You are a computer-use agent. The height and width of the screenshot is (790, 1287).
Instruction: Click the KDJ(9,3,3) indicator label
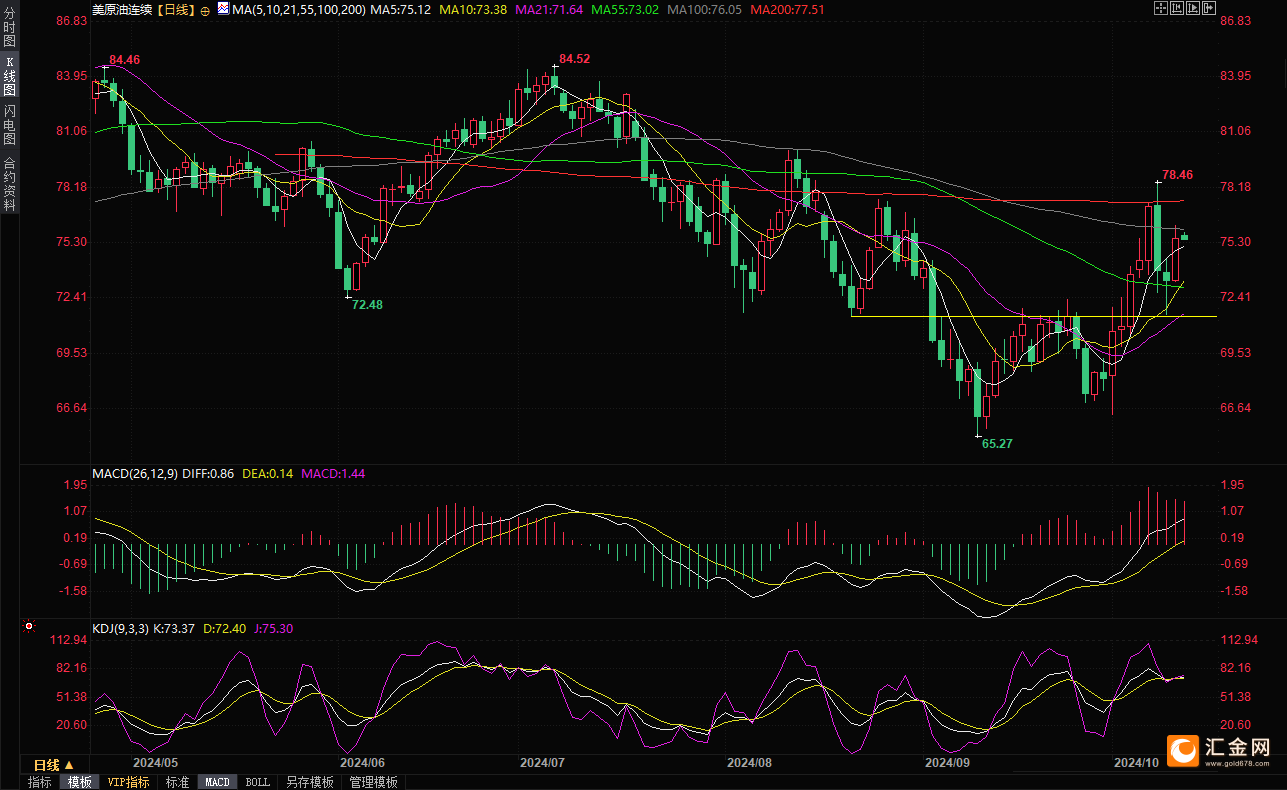[x=120, y=629]
